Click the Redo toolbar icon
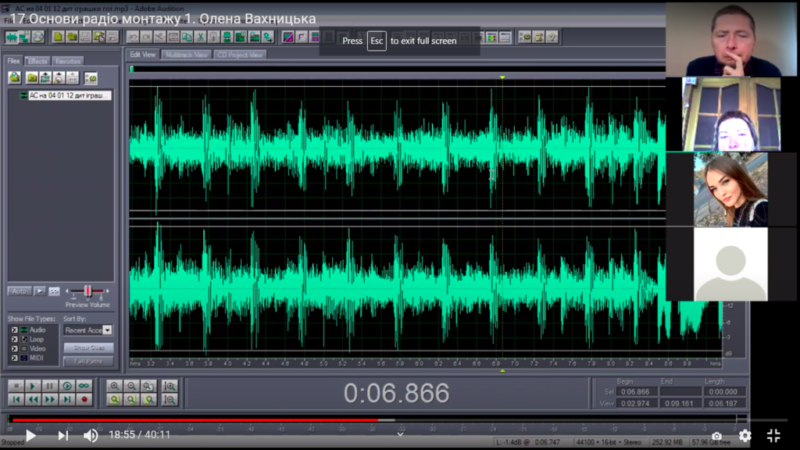The image size is (800, 450). pyautogui.click(x=146, y=37)
